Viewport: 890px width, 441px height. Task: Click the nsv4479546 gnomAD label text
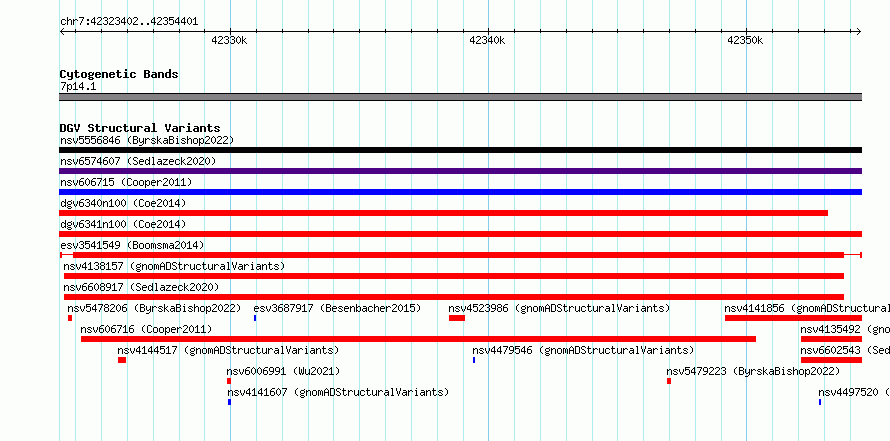click(x=583, y=350)
